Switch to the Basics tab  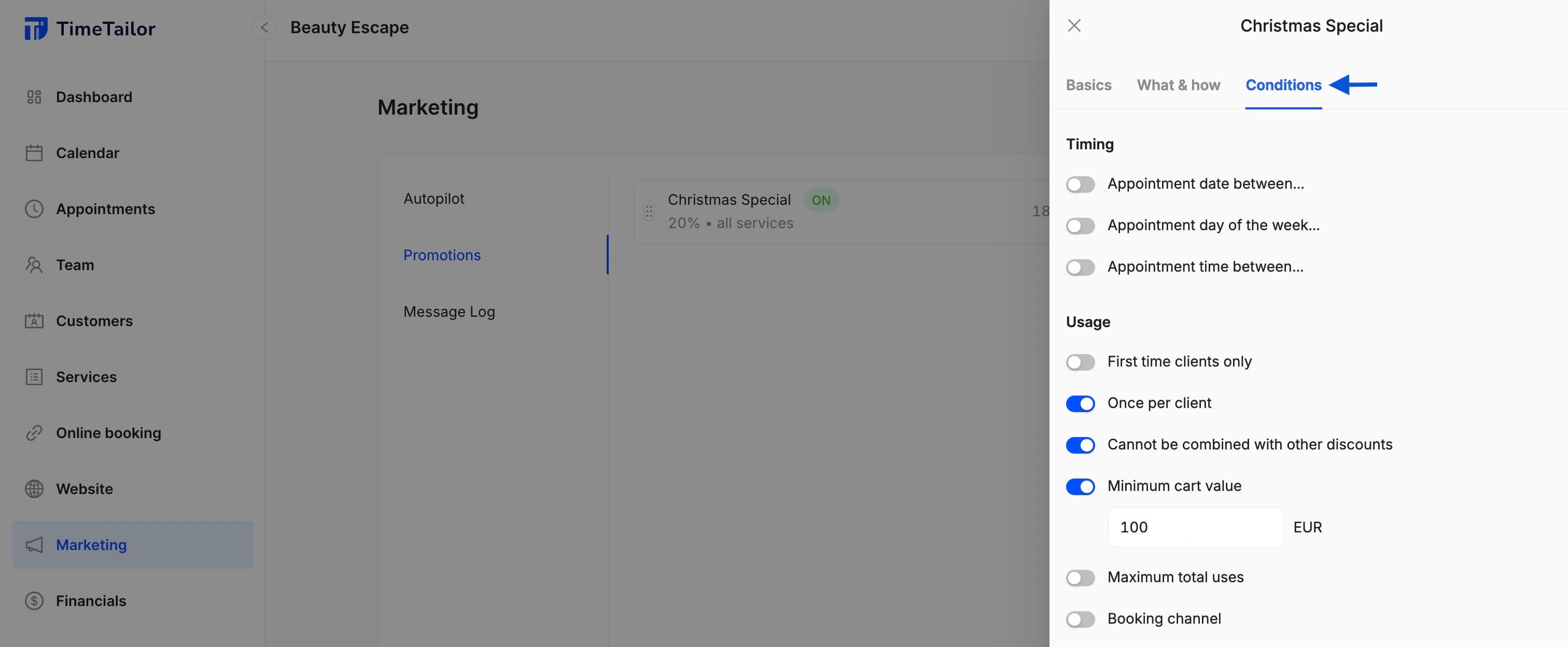(x=1088, y=85)
